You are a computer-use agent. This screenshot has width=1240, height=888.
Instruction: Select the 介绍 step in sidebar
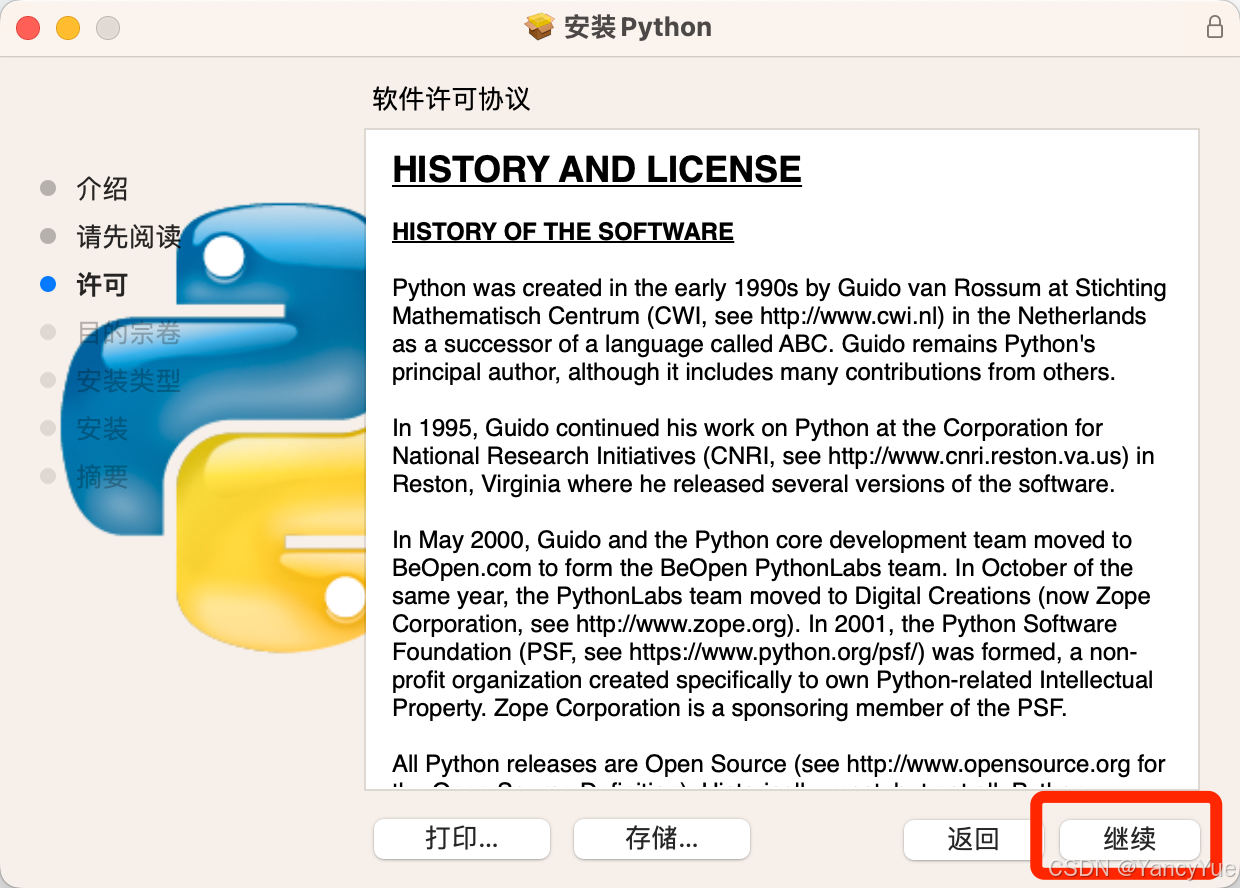coord(102,189)
